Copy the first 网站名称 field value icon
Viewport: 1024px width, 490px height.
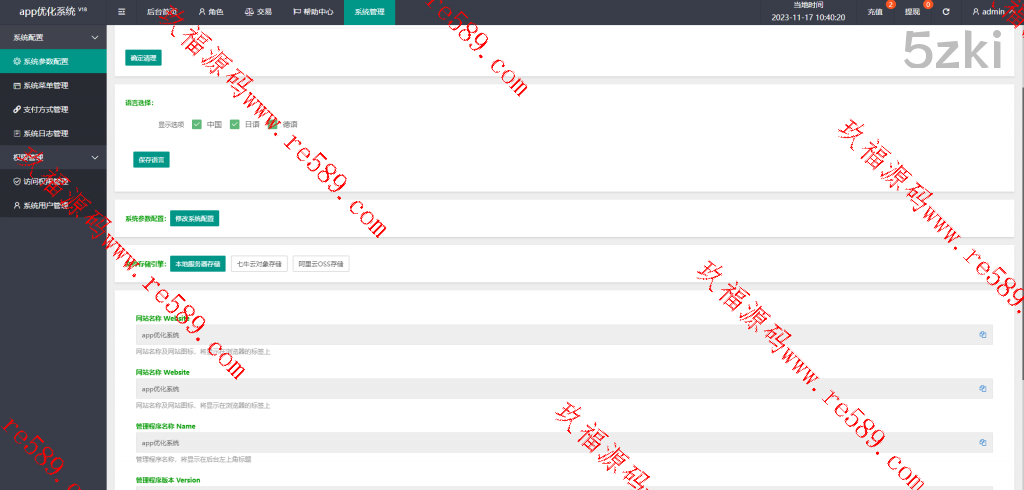click(x=982, y=335)
